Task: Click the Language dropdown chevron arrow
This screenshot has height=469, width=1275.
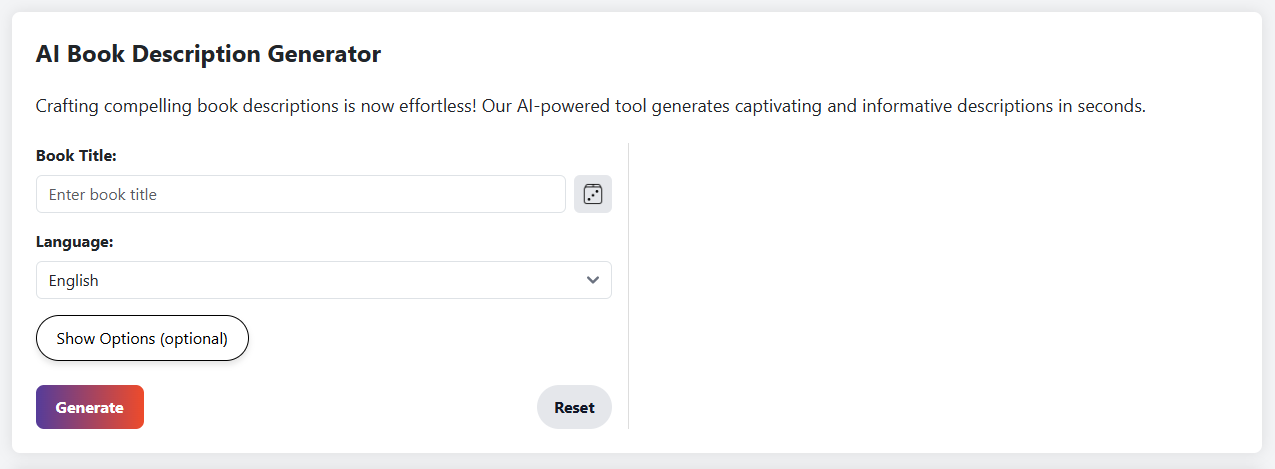Action: pyautogui.click(x=593, y=280)
